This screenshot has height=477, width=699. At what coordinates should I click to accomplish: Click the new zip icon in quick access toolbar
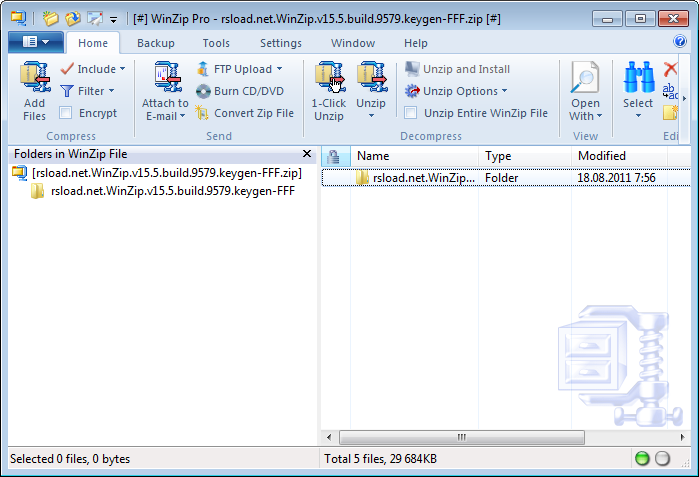(x=50, y=18)
